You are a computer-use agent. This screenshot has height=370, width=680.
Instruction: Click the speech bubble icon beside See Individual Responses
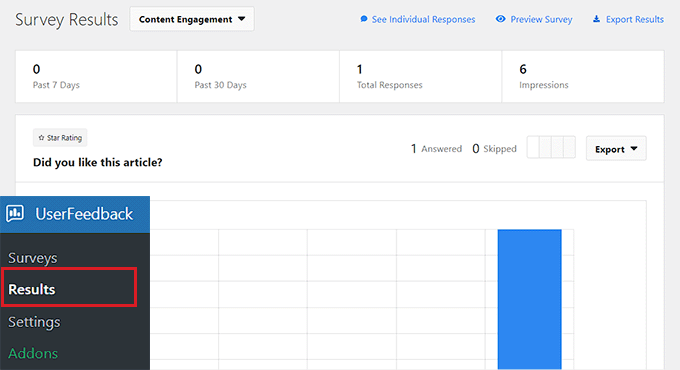pos(364,19)
